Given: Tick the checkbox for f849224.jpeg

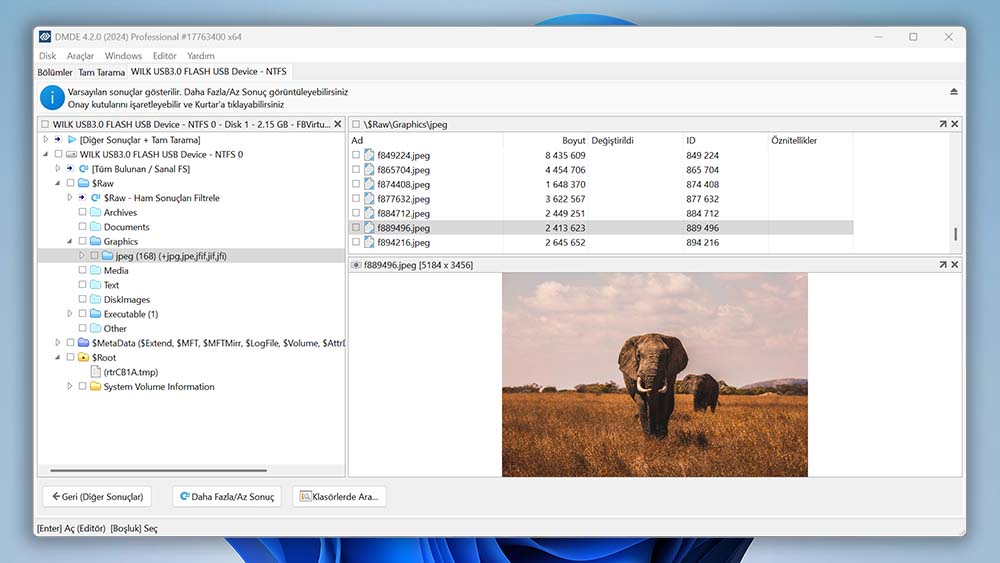Looking at the screenshot, I should pos(356,155).
